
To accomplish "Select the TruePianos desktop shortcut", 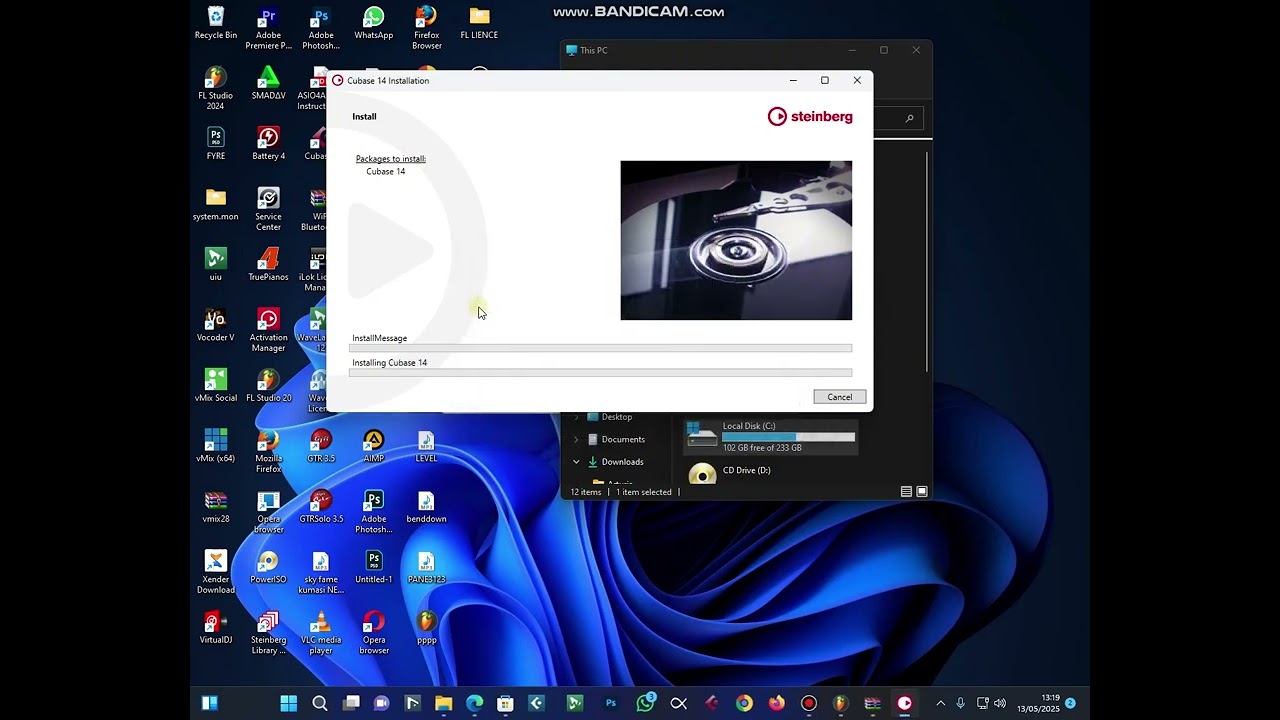I will [268, 265].
